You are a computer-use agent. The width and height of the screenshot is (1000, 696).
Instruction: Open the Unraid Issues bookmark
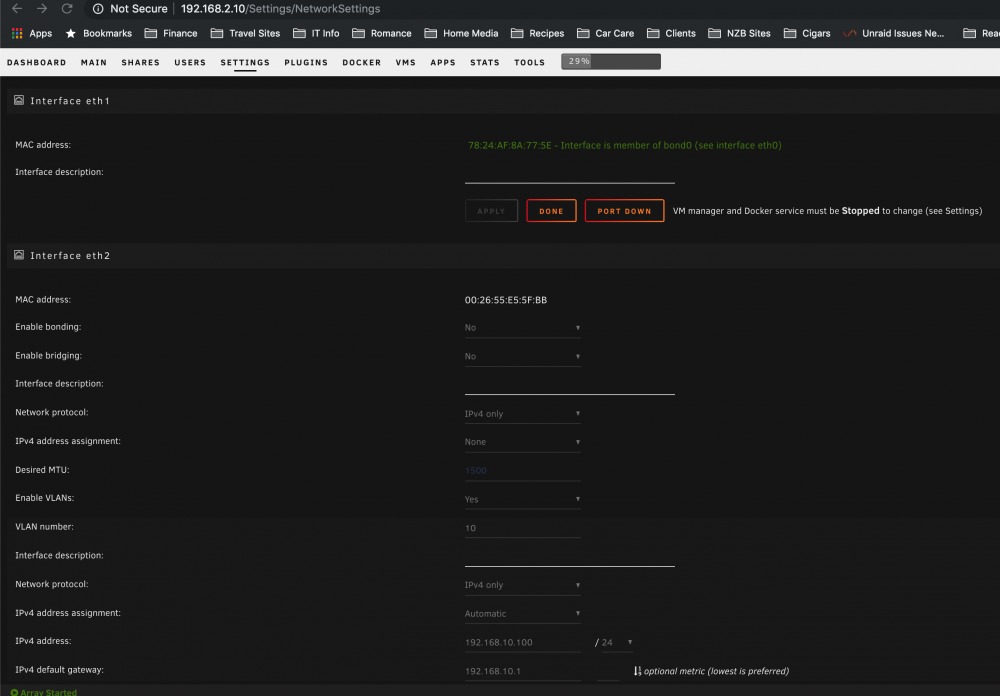[x=893, y=33]
